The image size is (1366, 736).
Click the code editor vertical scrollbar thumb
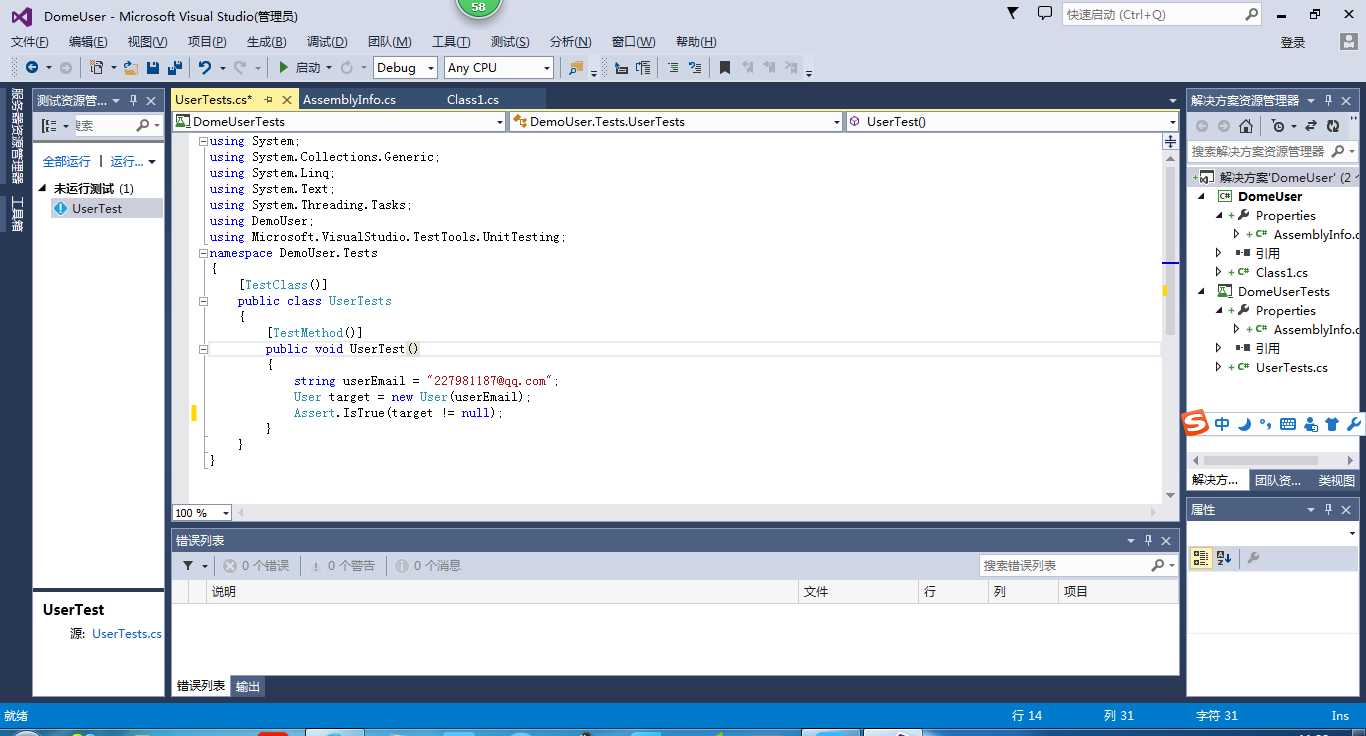point(1170,250)
